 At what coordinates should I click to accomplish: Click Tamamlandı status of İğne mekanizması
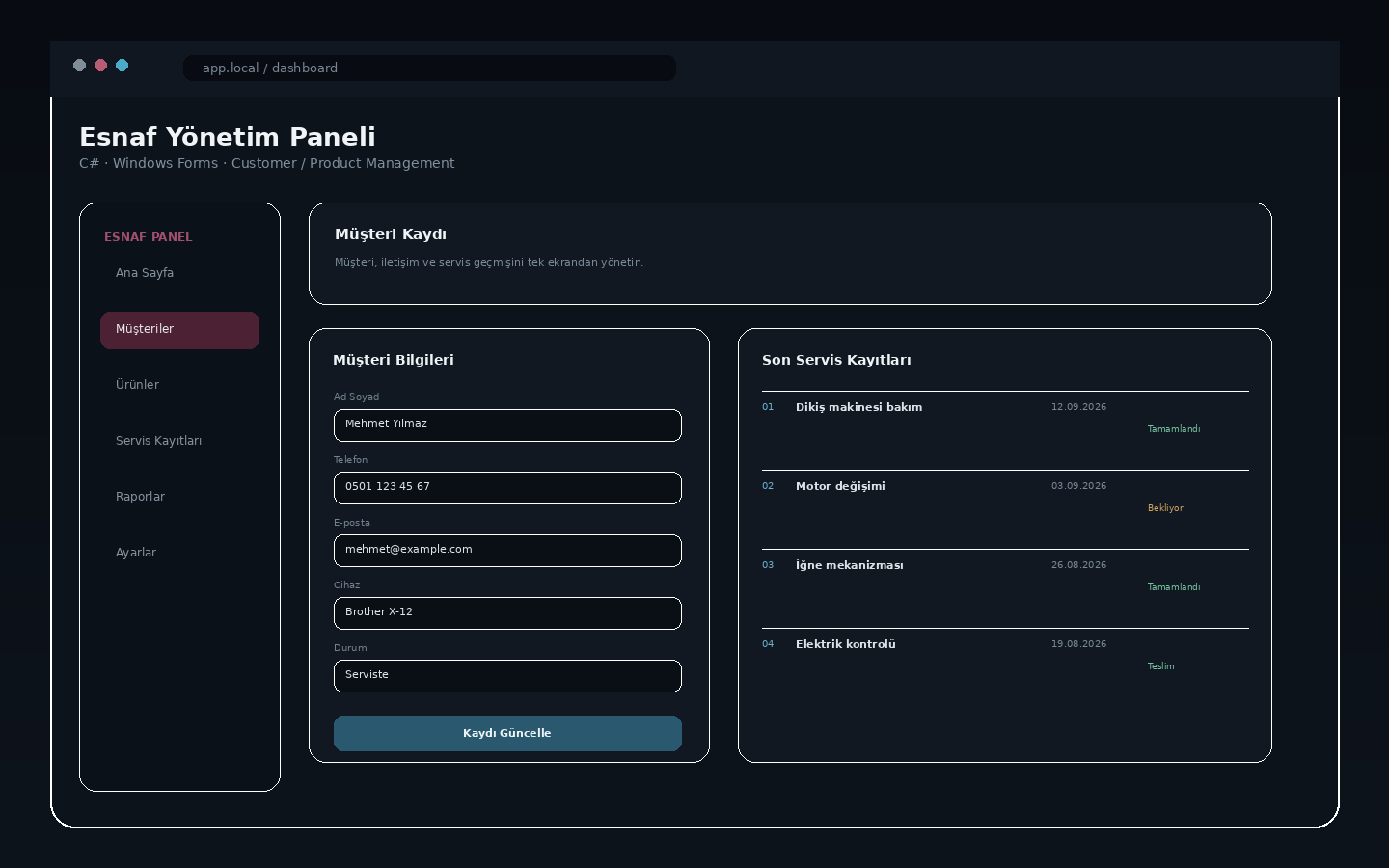(x=1174, y=587)
